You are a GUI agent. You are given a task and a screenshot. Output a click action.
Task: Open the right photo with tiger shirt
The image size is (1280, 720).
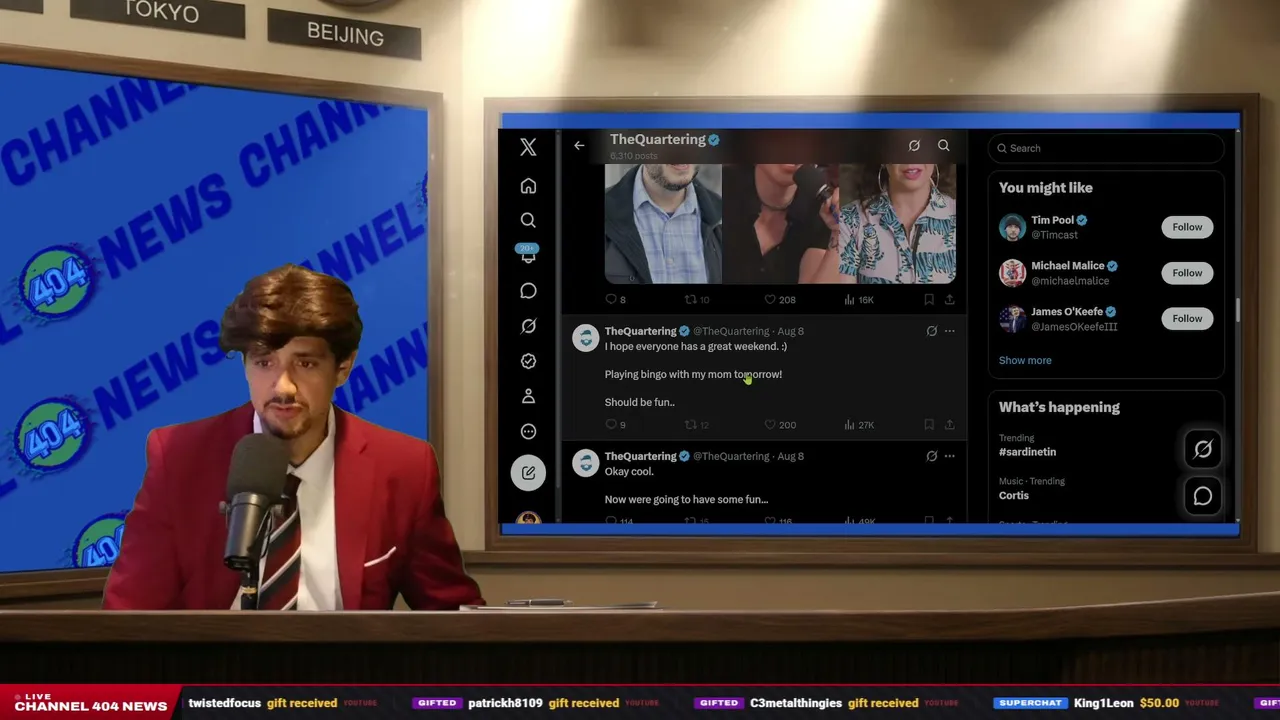(x=898, y=224)
